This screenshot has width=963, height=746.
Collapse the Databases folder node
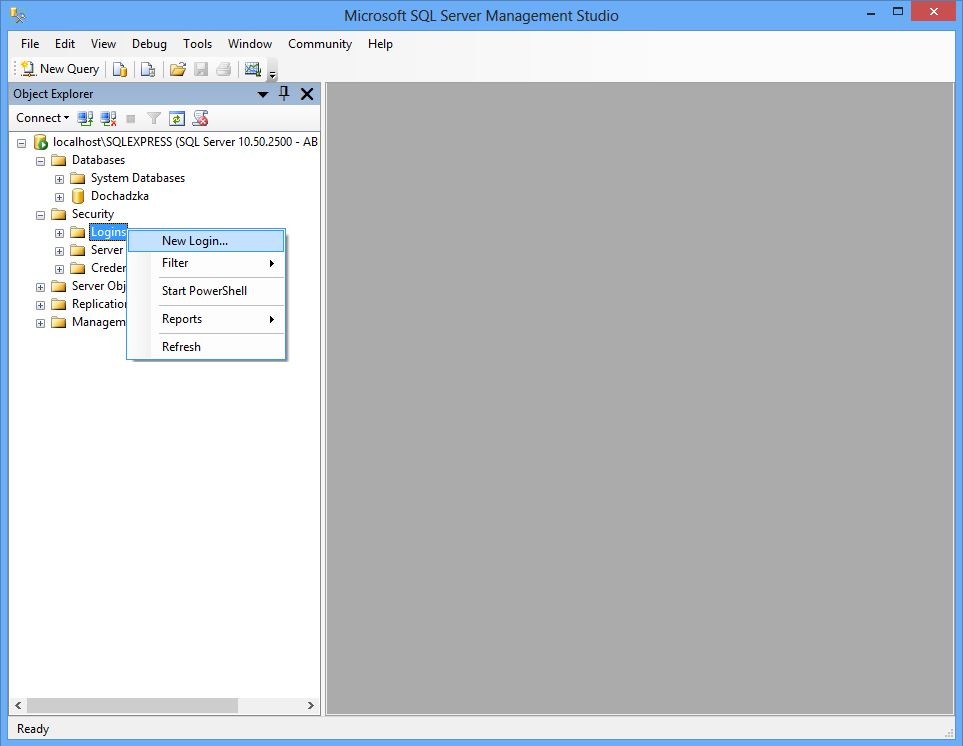tap(41, 161)
